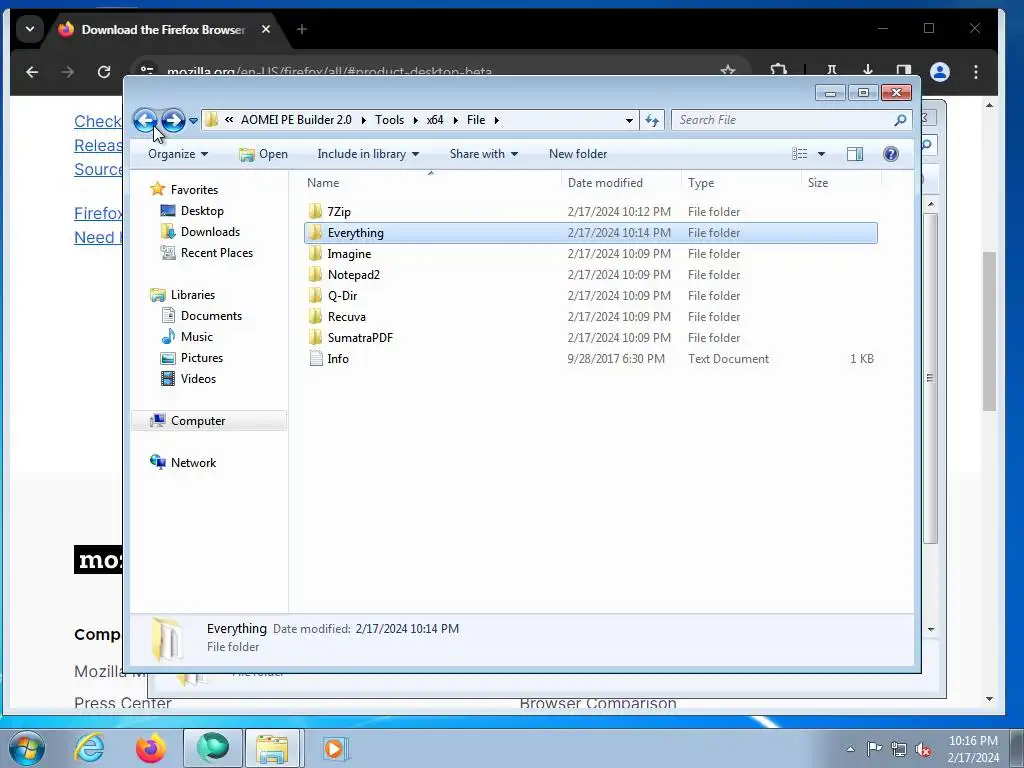Open Videos library in navigation pane

click(x=198, y=379)
